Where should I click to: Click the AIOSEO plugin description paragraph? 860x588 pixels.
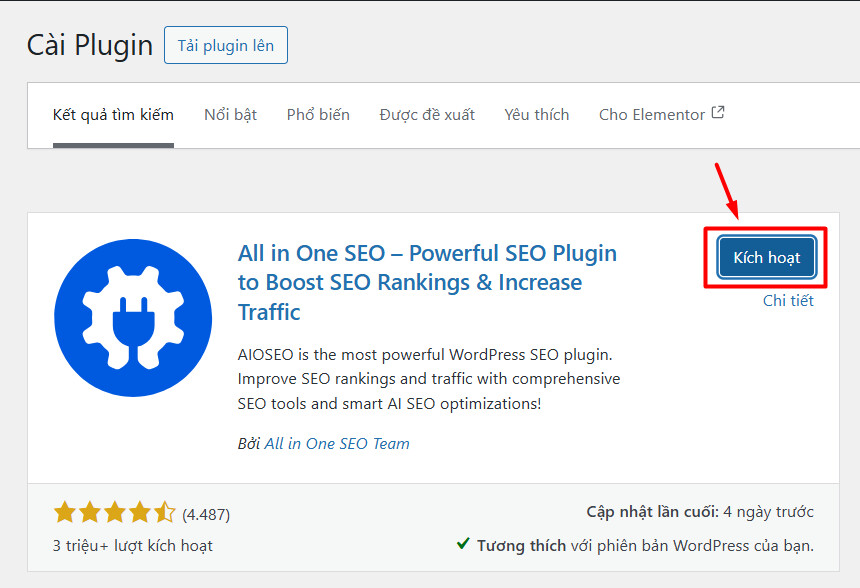(x=429, y=379)
